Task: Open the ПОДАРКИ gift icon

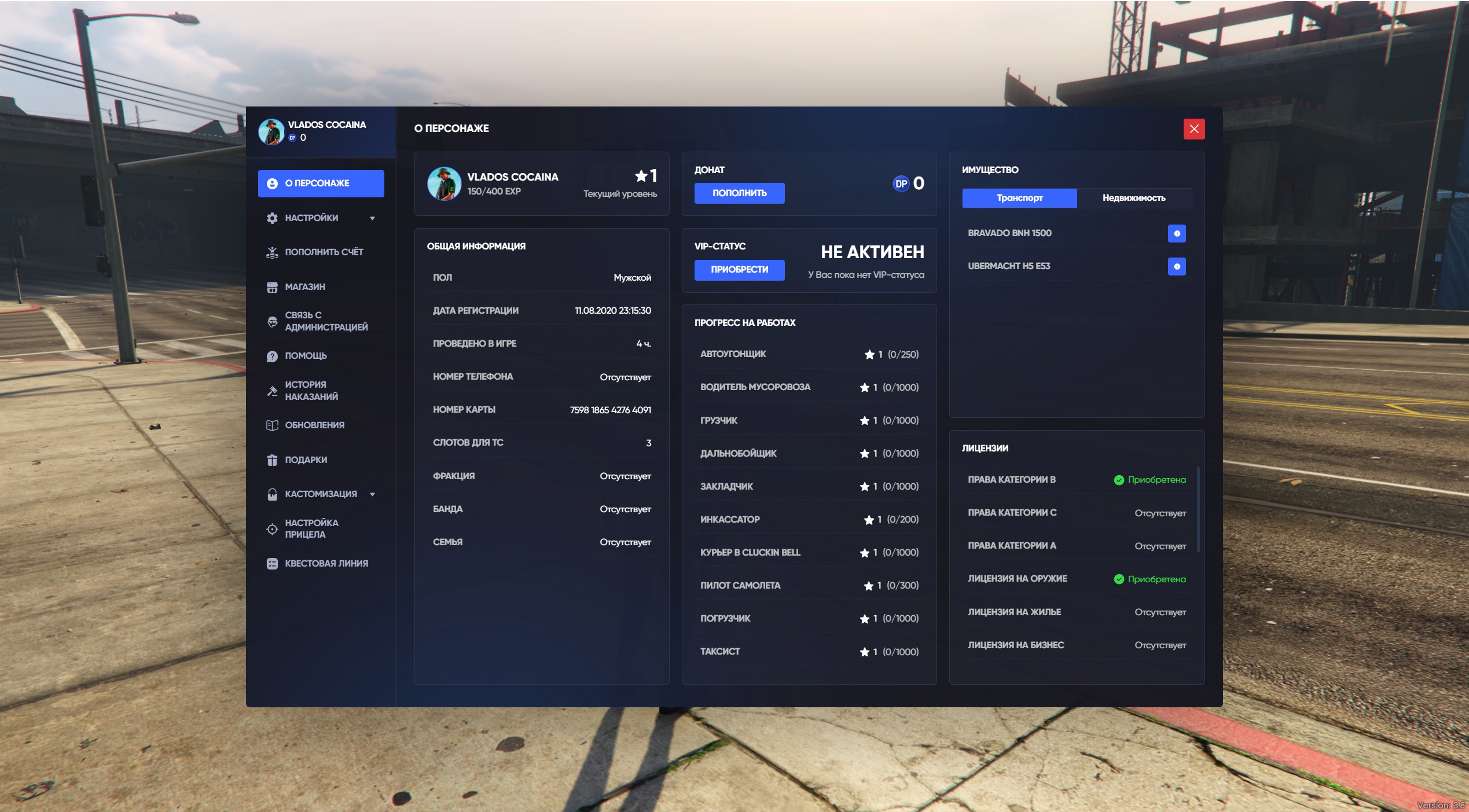Action: click(x=272, y=460)
